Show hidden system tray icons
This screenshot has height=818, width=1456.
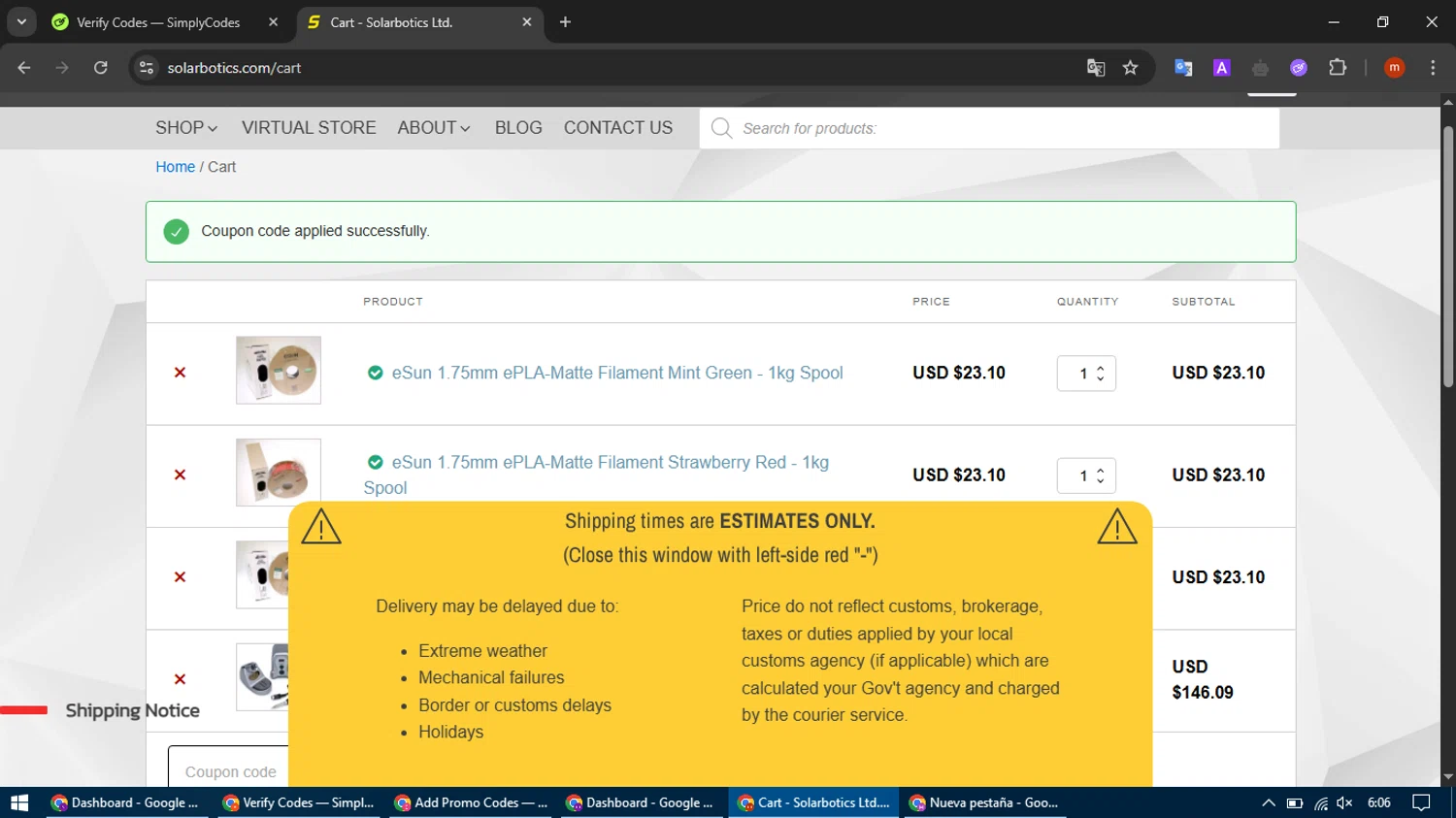pos(1268,802)
